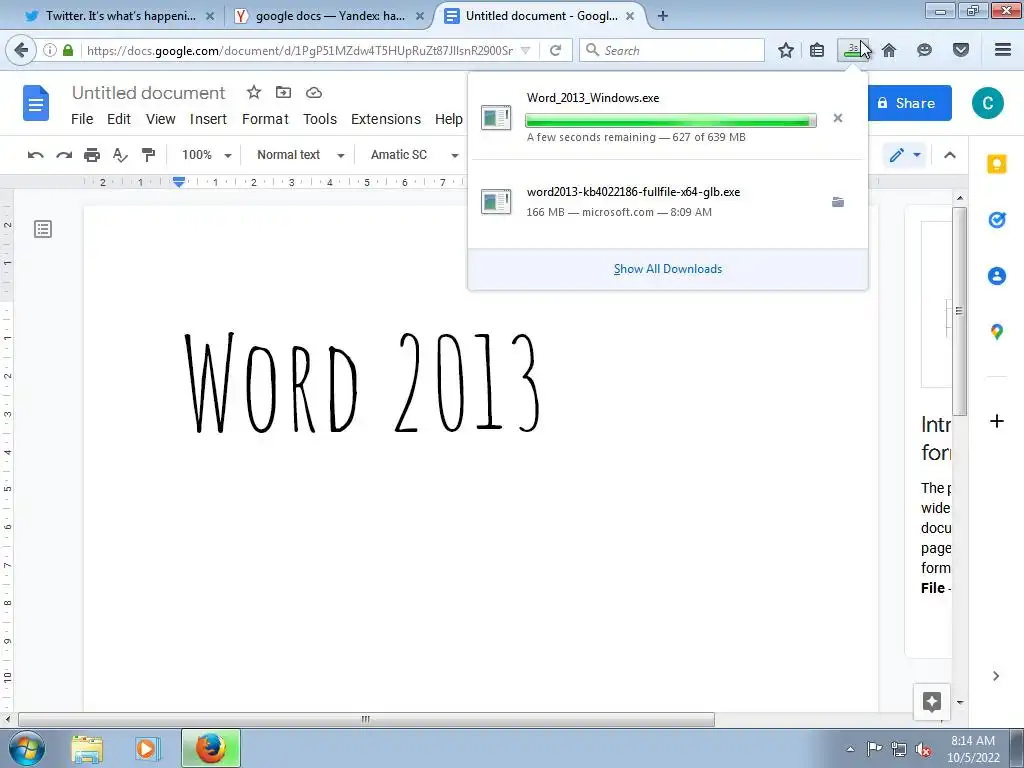Click the Explore button at bottom right
The height and width of the screenshot is (768, 1024).
tap(932, 702)
